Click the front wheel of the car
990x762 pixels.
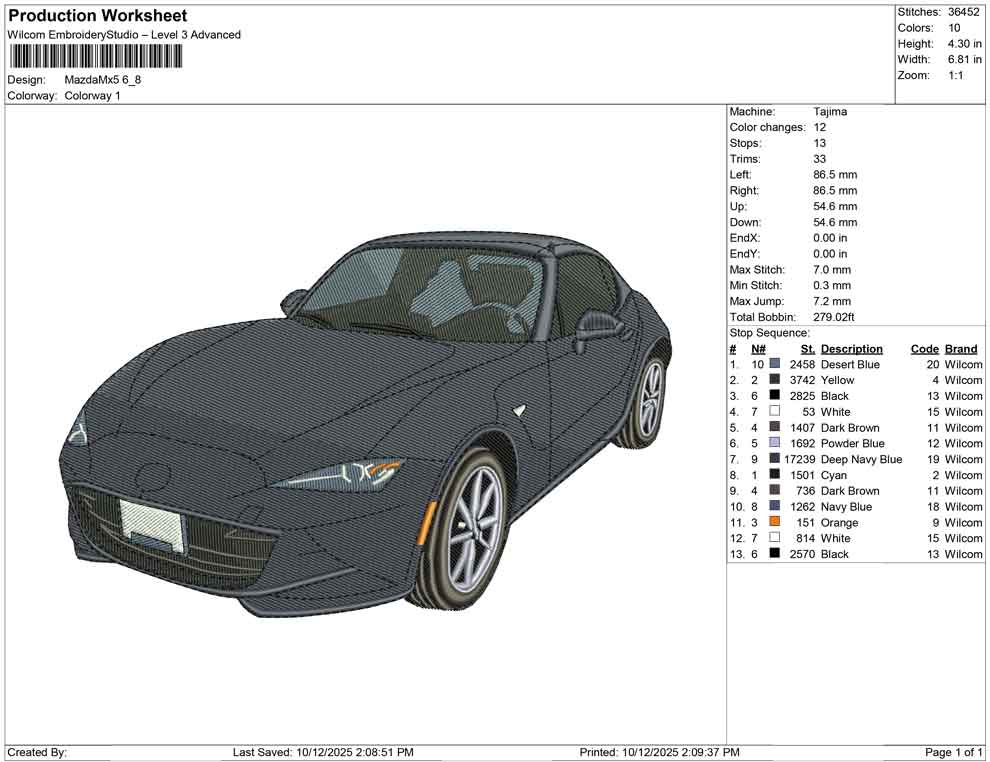[472, 529]
